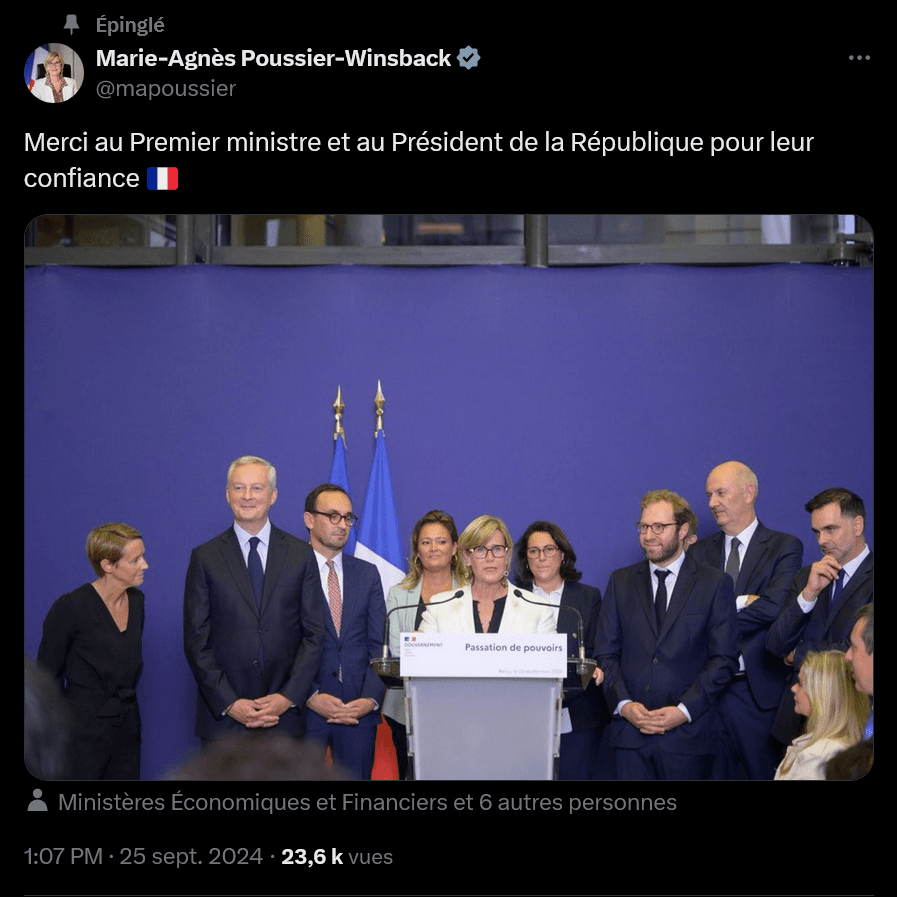The height and width of the screenshot is (897, 897).
Task: Click the "Épinglé" pinned label
Action: pos(130,25)
